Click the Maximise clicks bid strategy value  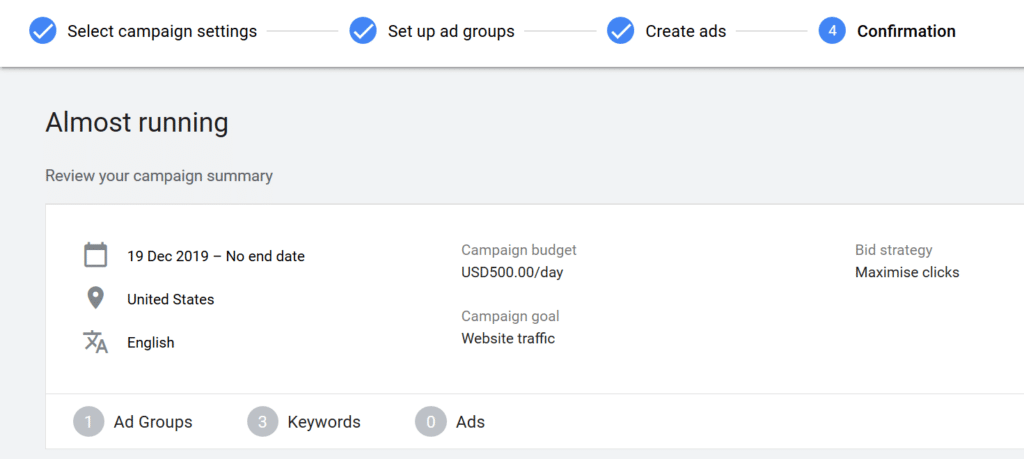click(907, 272)
